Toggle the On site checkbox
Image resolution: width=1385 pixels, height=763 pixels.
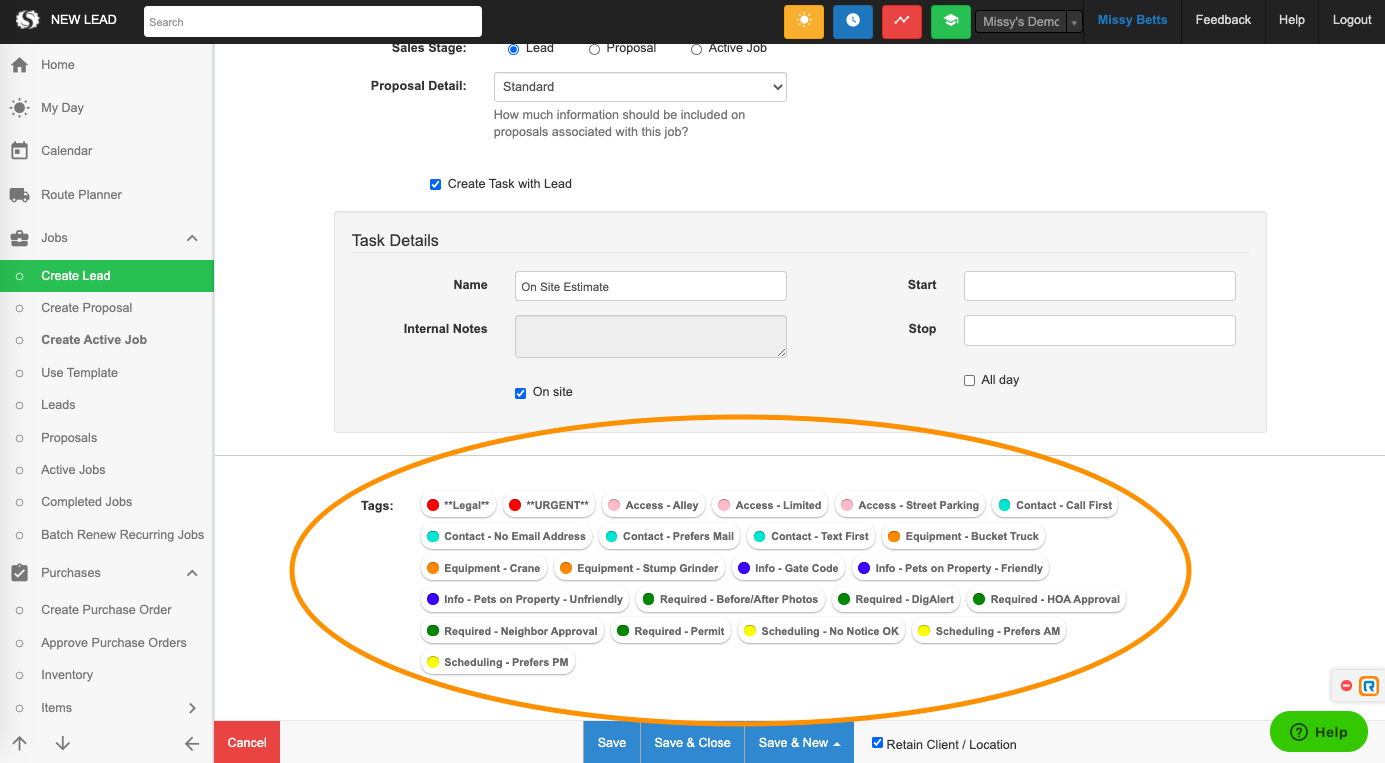(x=520, y=393)
